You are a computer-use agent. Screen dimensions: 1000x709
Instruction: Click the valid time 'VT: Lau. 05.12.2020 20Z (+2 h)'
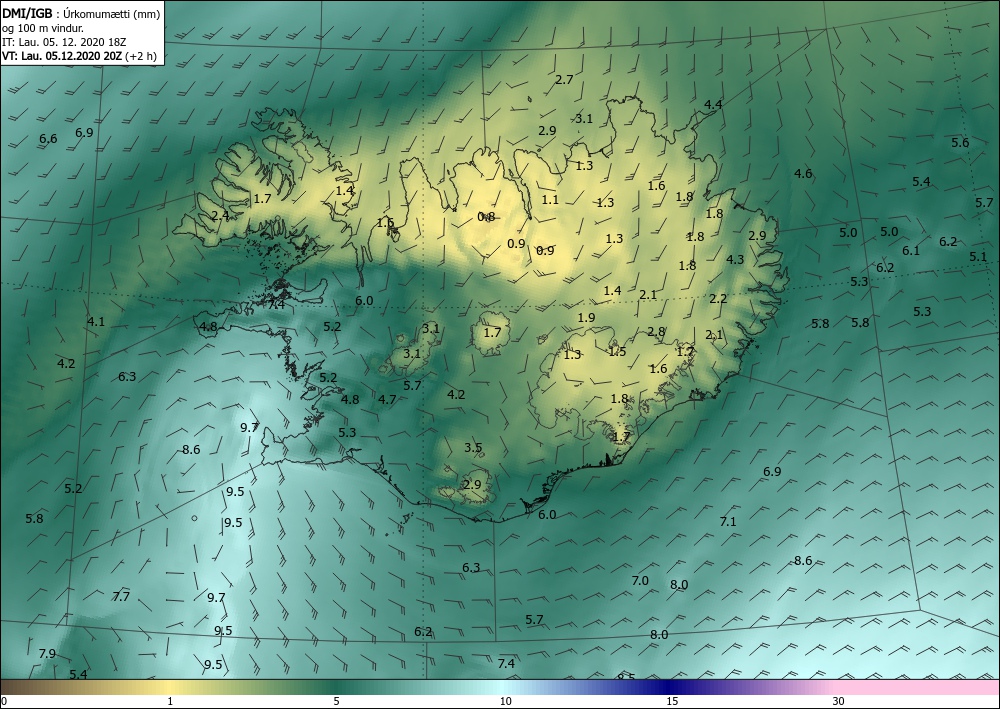tap(79, 56)
